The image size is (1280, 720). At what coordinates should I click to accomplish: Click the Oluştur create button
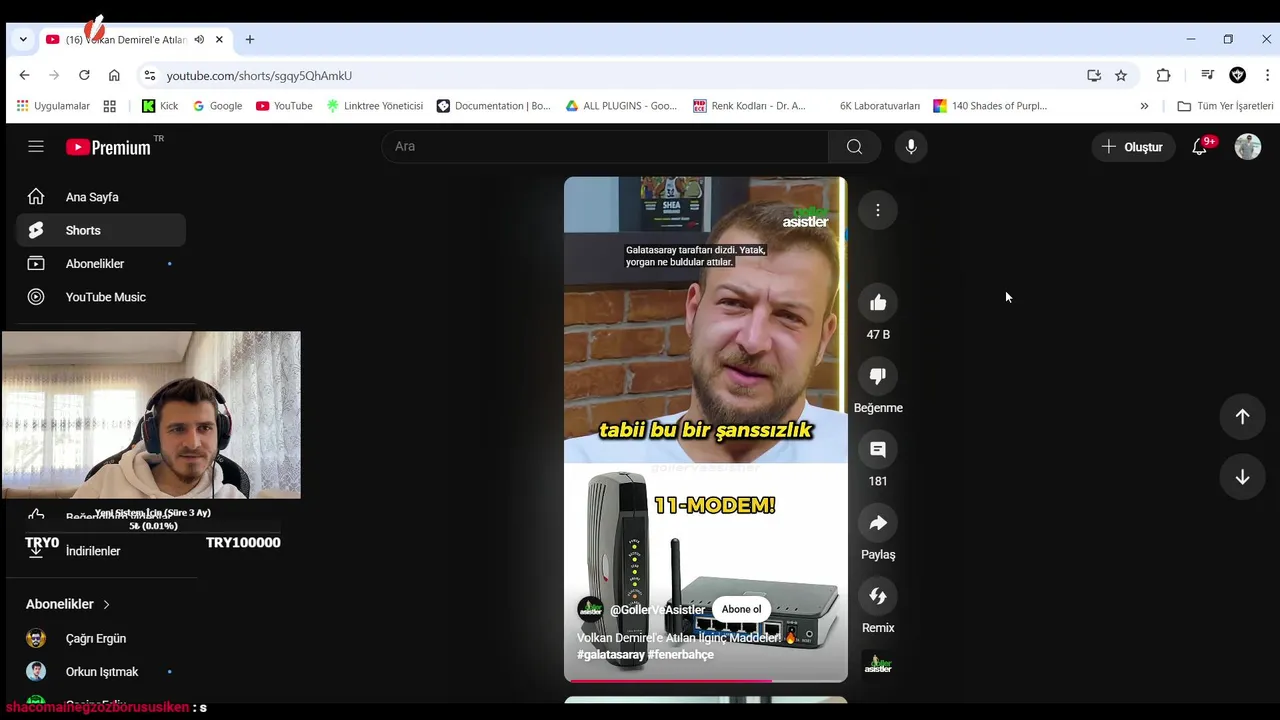[1132, 147]
